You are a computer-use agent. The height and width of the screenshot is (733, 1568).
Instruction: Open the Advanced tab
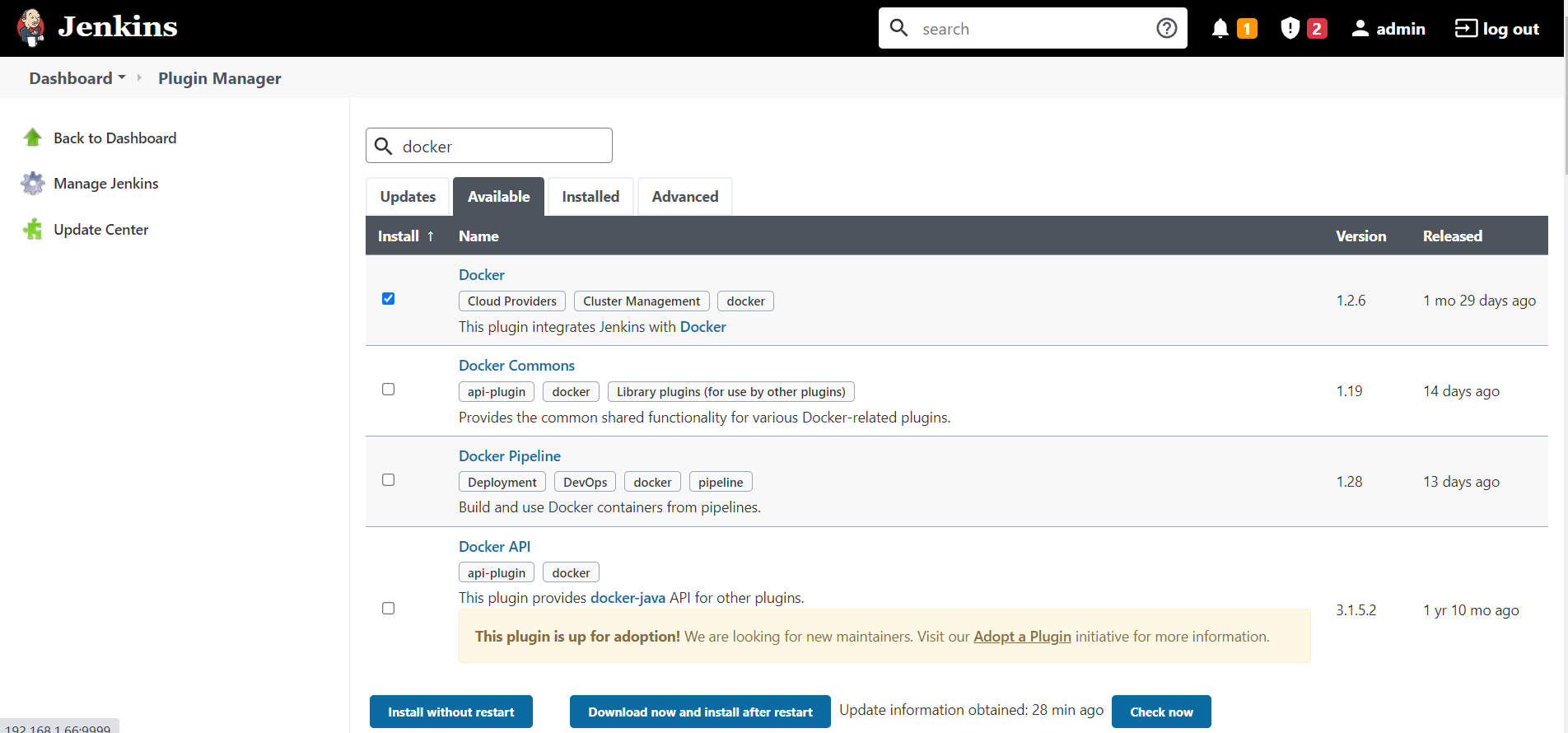684,197
